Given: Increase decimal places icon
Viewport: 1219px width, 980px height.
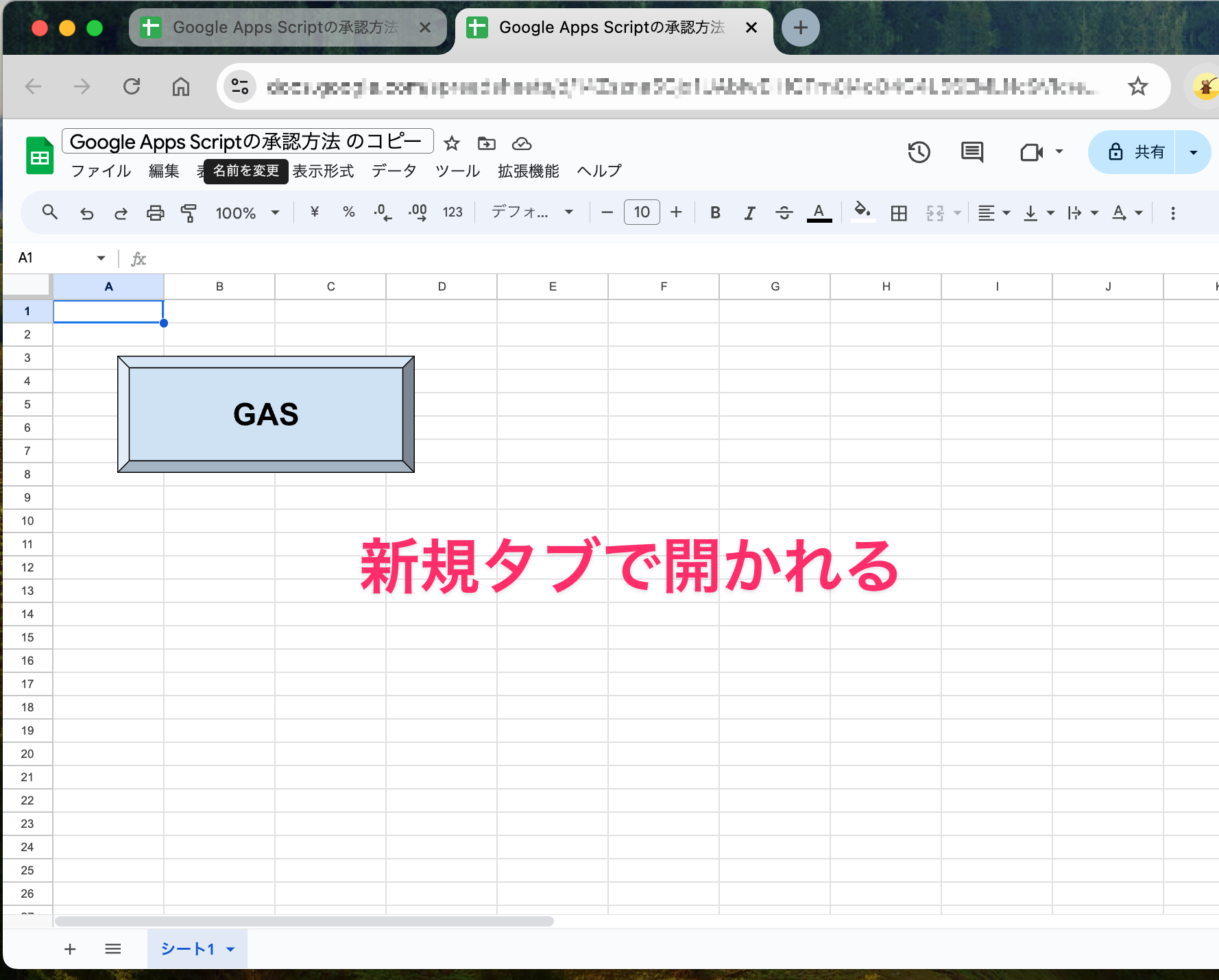Looking at the screenshot, I should tap(418, 212).
